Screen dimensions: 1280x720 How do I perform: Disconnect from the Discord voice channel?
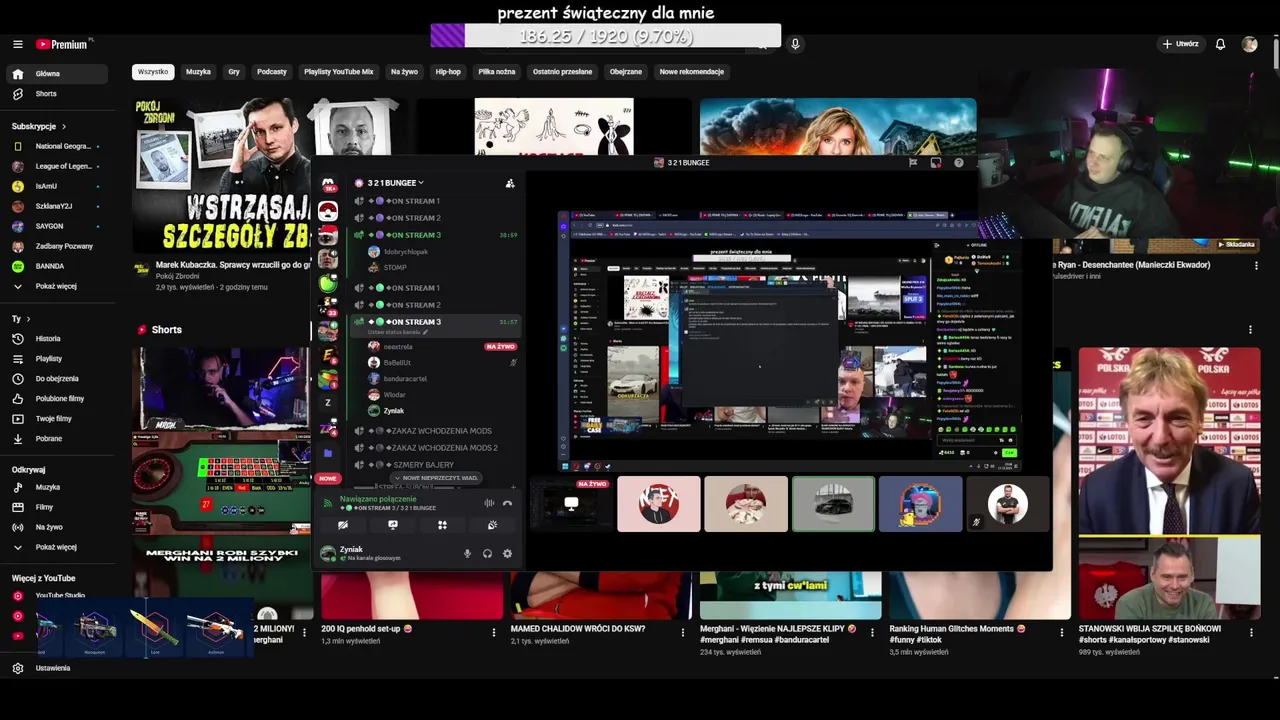coord(507,503)
